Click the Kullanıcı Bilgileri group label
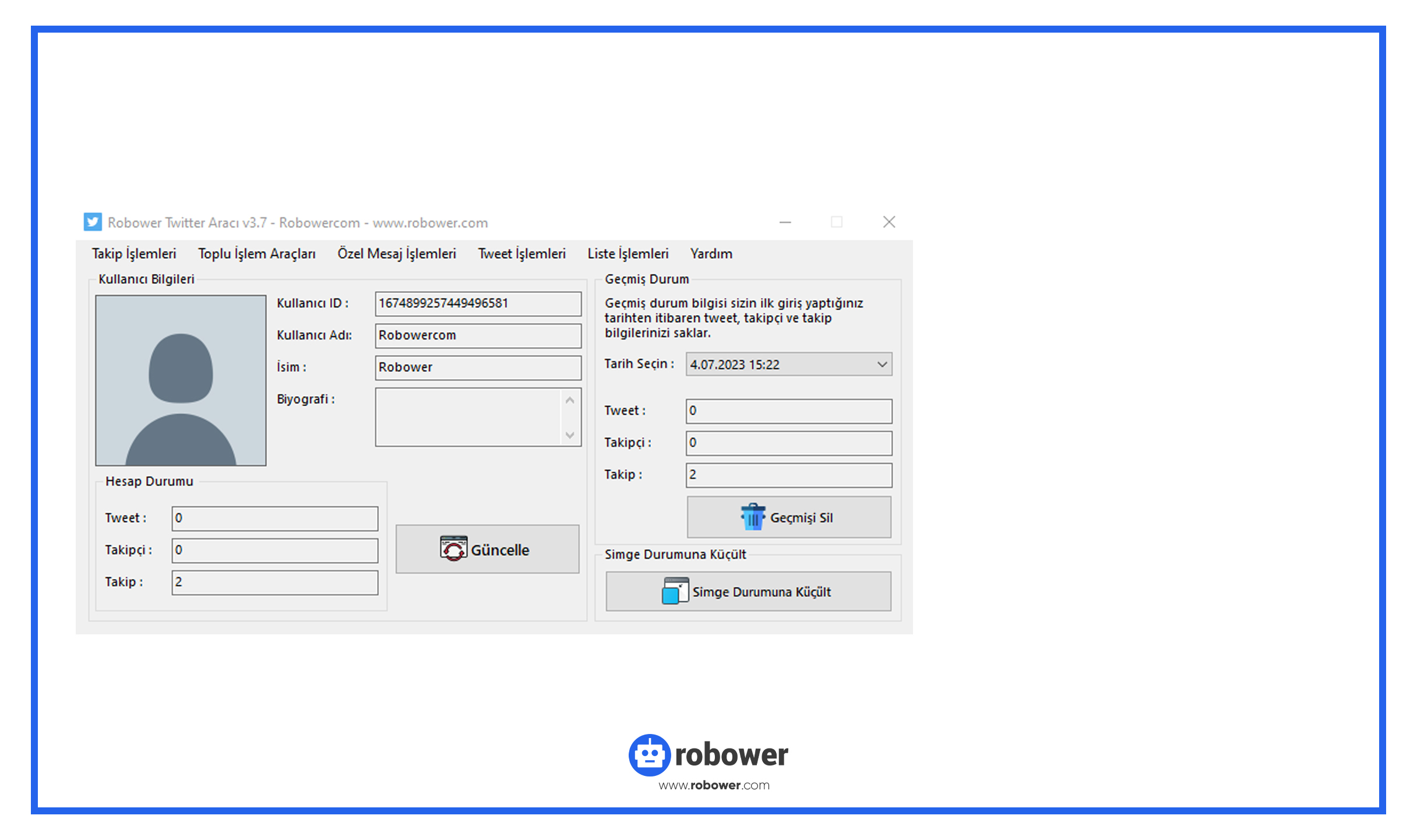Screen dimensions: 1417x840 click(146, 279)
